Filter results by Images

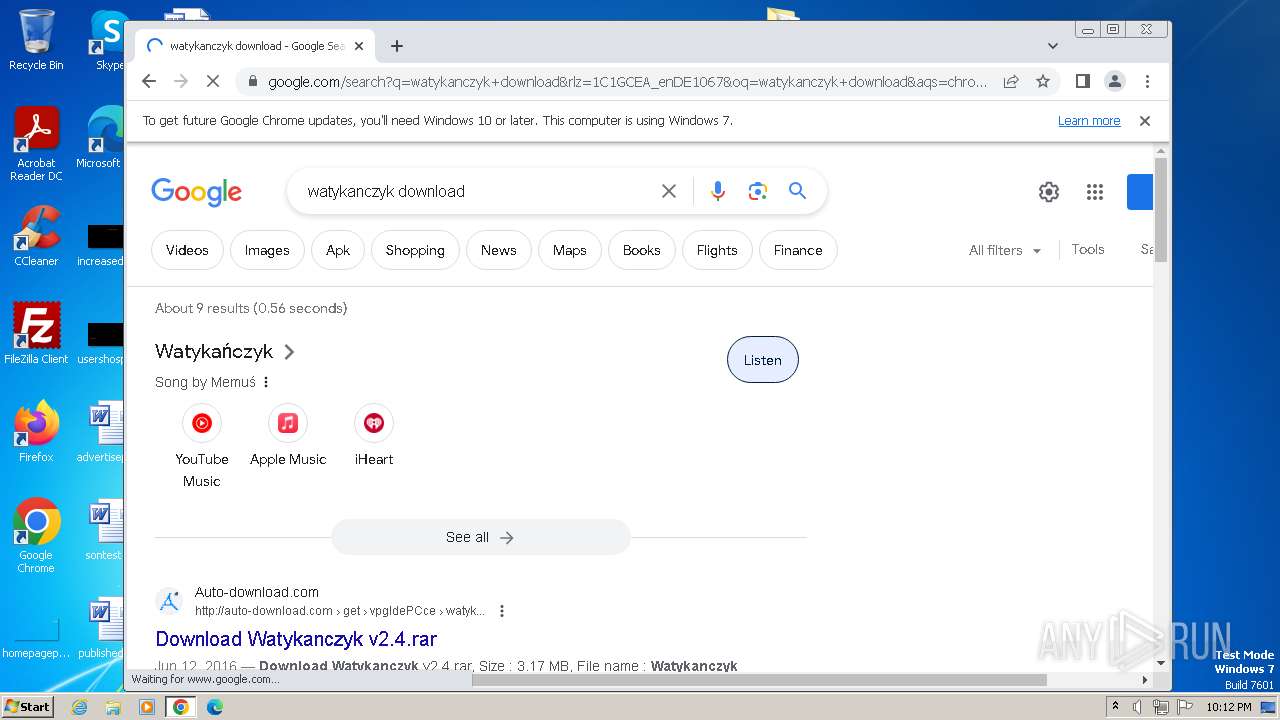coord(267,250)
